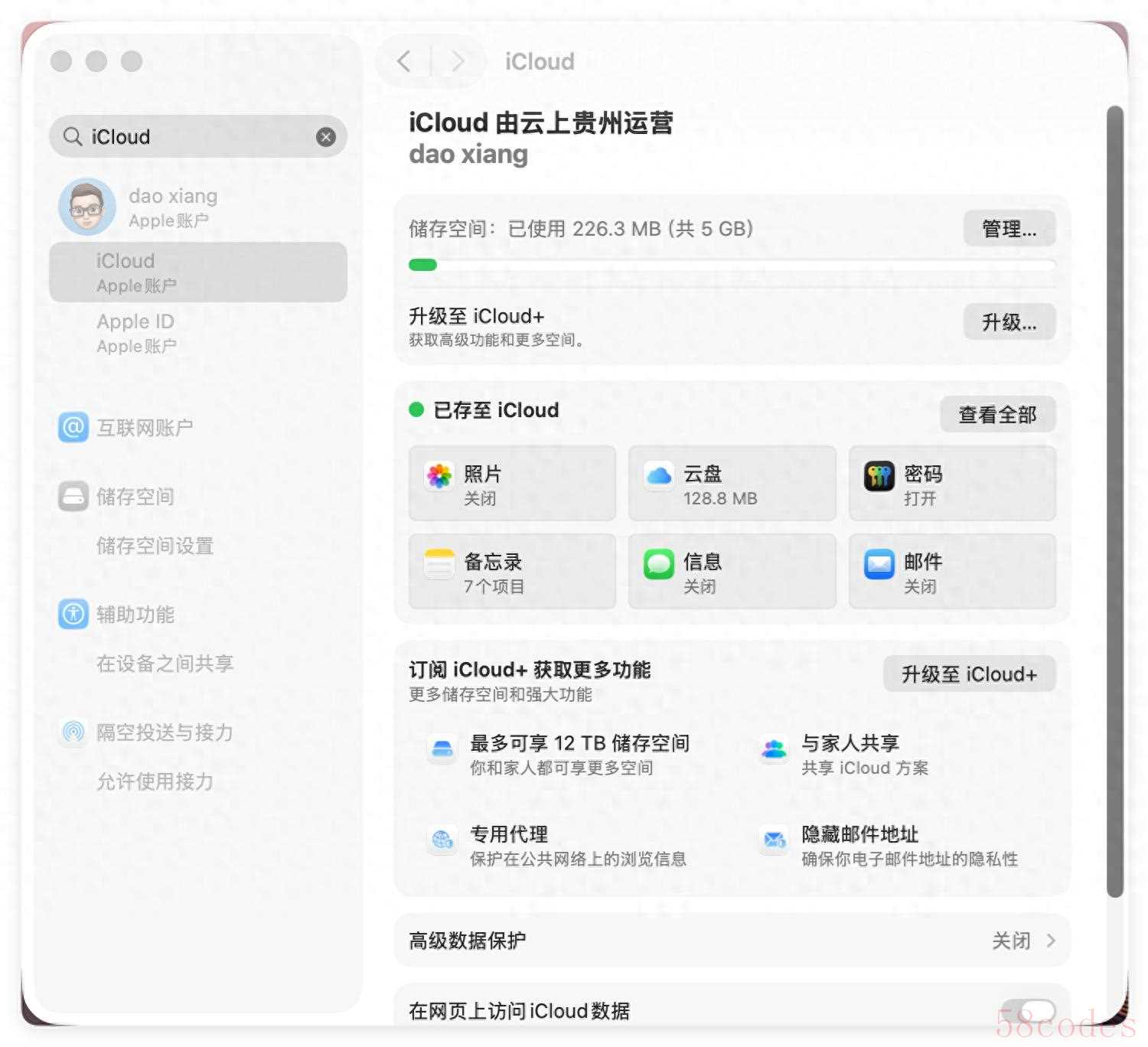Open the 云盘 128.8 MB card
Image resolution: width=1148 pixels, height=1047 pixels.
(732, 483)
